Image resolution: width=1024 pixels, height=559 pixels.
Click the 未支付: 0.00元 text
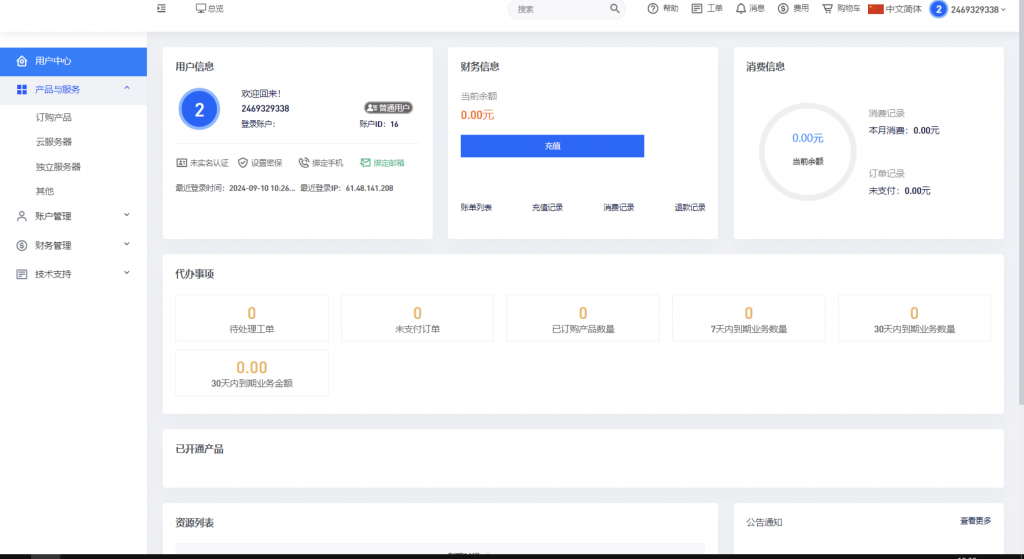[899, 191]
